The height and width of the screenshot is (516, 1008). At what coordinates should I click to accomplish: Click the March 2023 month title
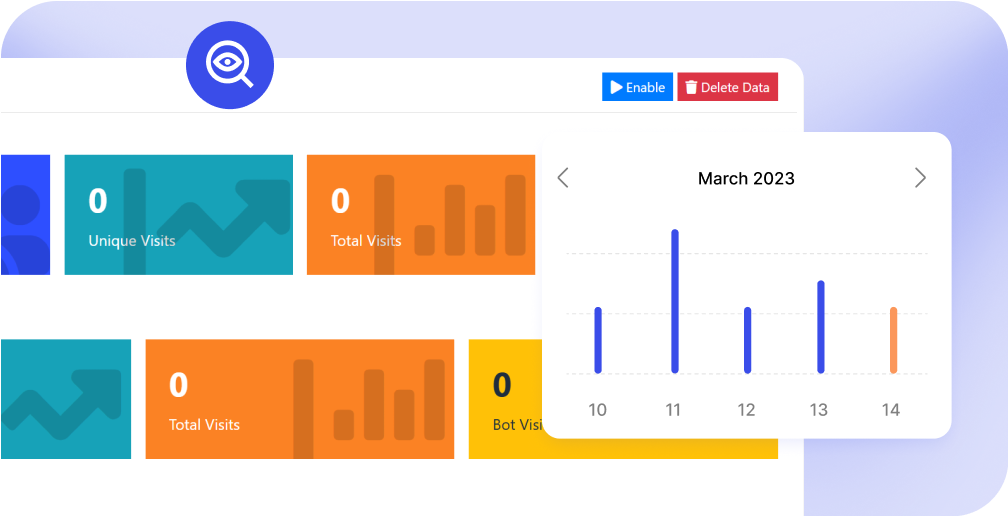746,179
